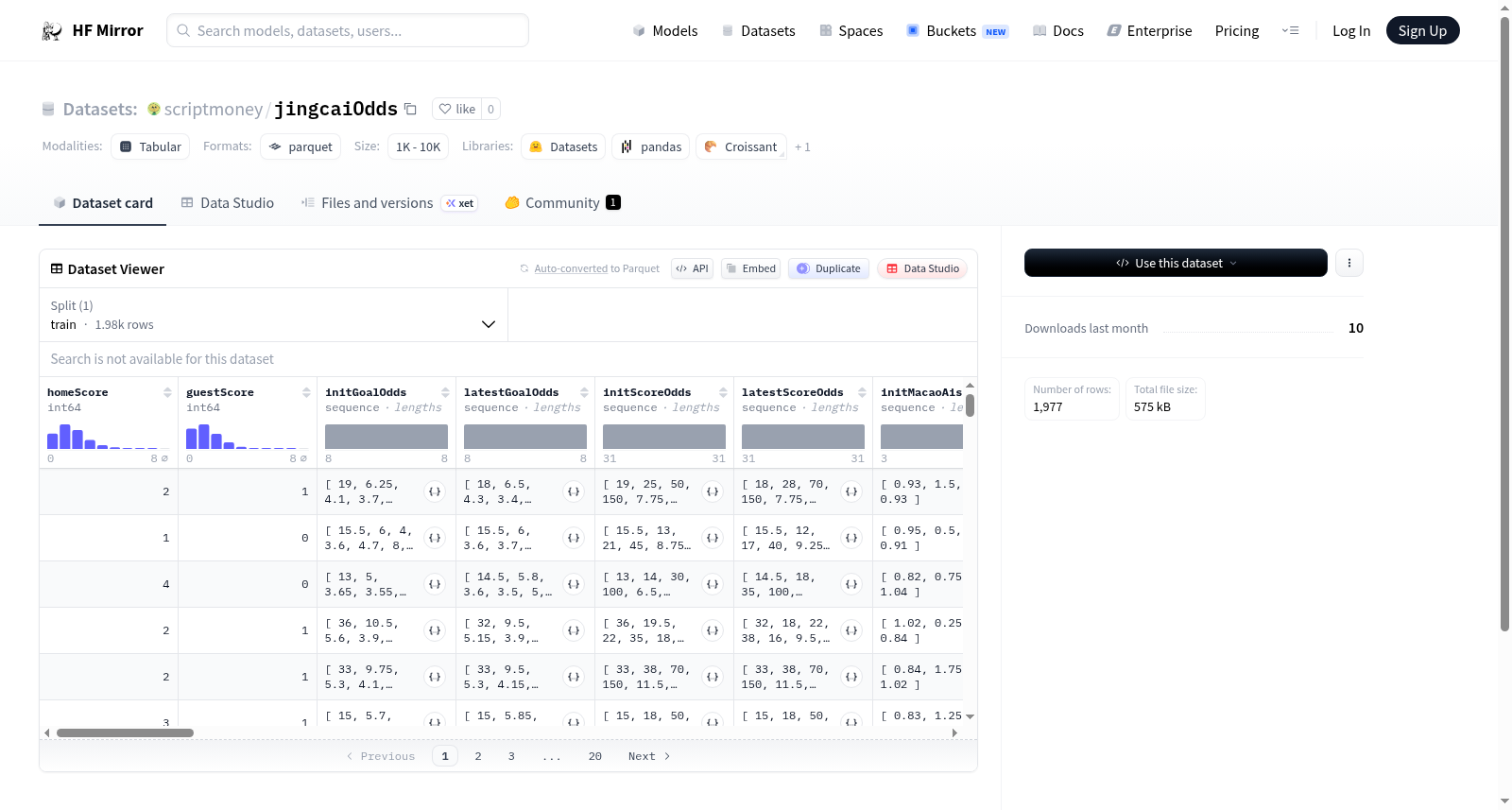1512x810 pixels.
Task: Click the parquet format tag
Action: click(301, 146)
